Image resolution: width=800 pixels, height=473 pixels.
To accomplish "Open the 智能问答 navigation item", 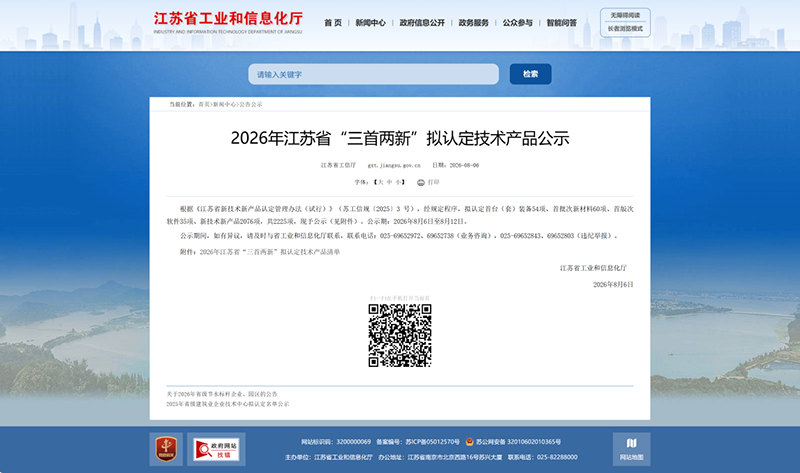I will tap(562, 23).
